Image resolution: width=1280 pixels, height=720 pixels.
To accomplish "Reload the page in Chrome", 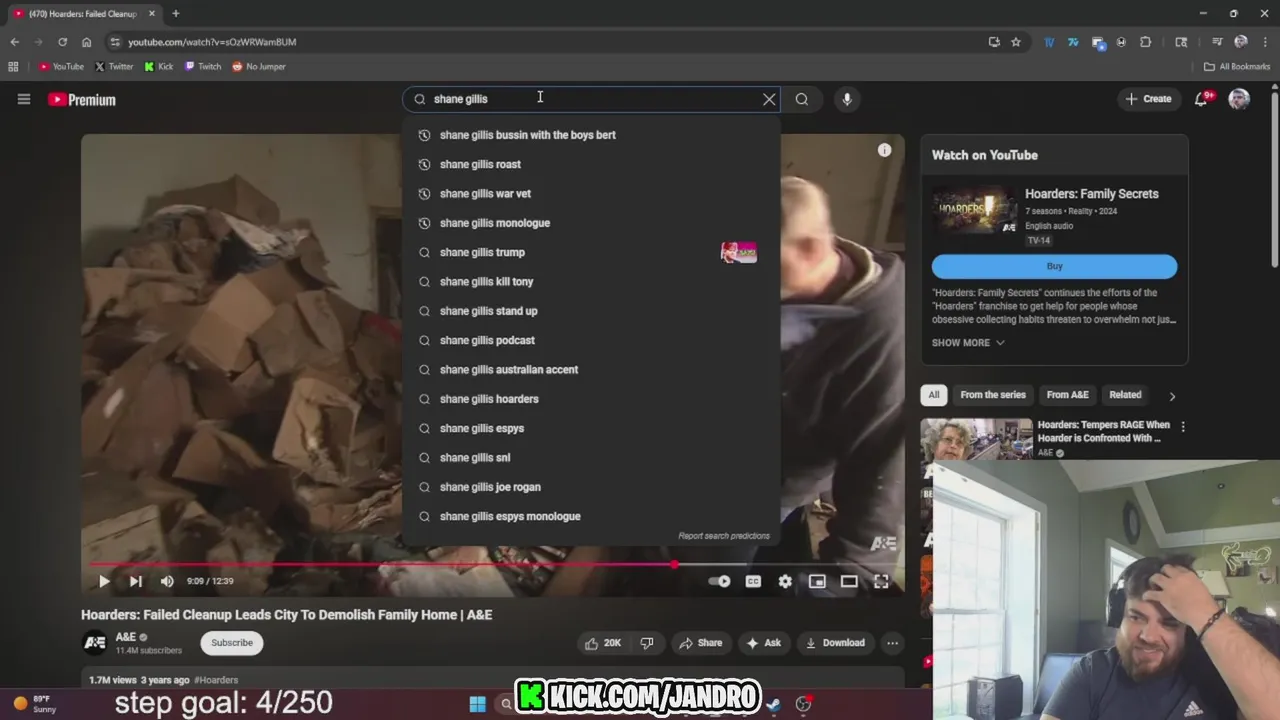I will [x=62, y=42].
